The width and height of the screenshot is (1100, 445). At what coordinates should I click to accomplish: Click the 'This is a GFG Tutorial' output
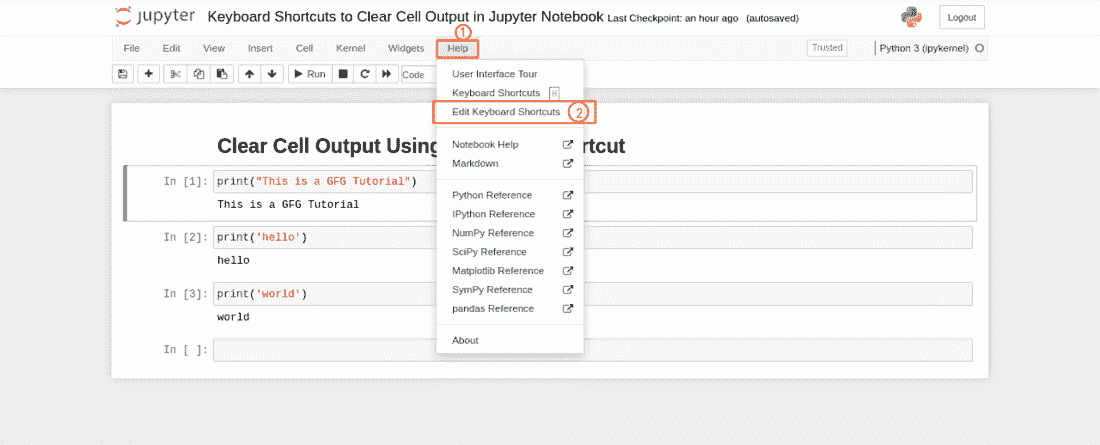[x=288, y=205]
